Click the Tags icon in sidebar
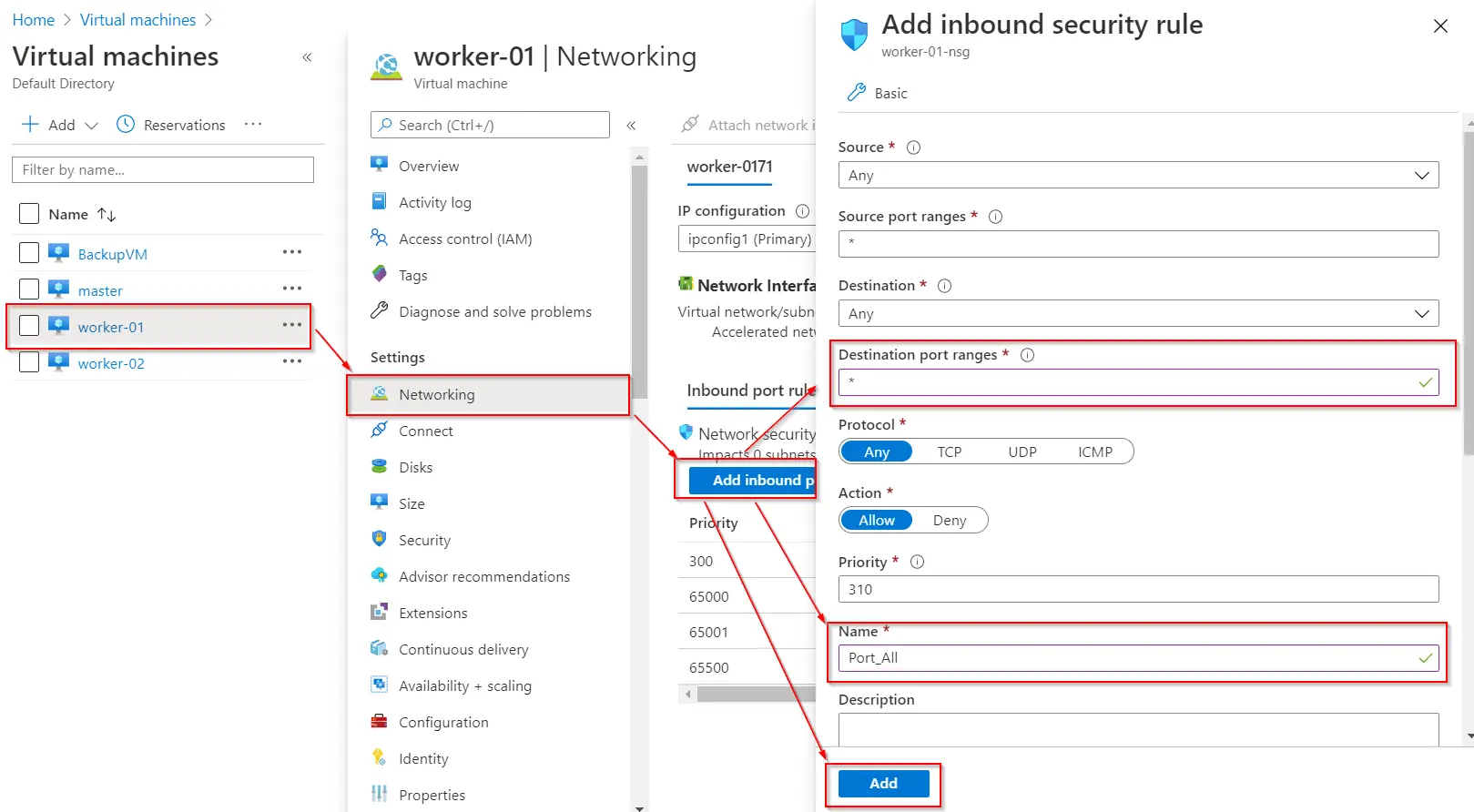 [x=380, y=275]
